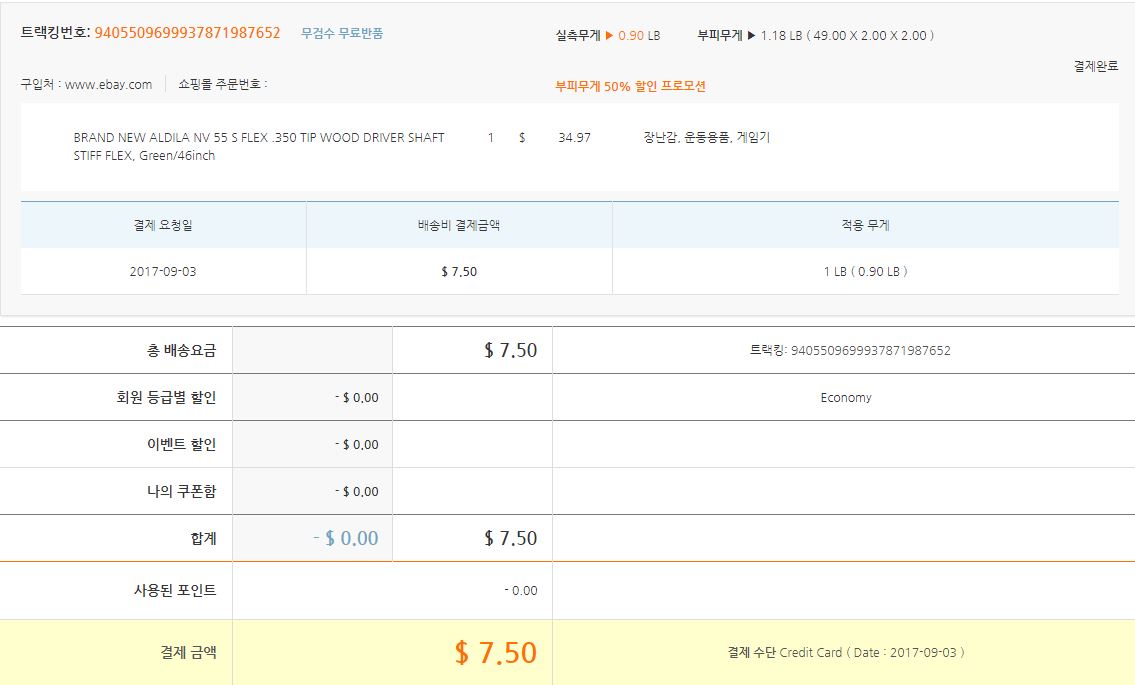Viewport: 1135px width, 685px height.
Task: Click the 결제 요청일 column header
Action: click(163, 225)
